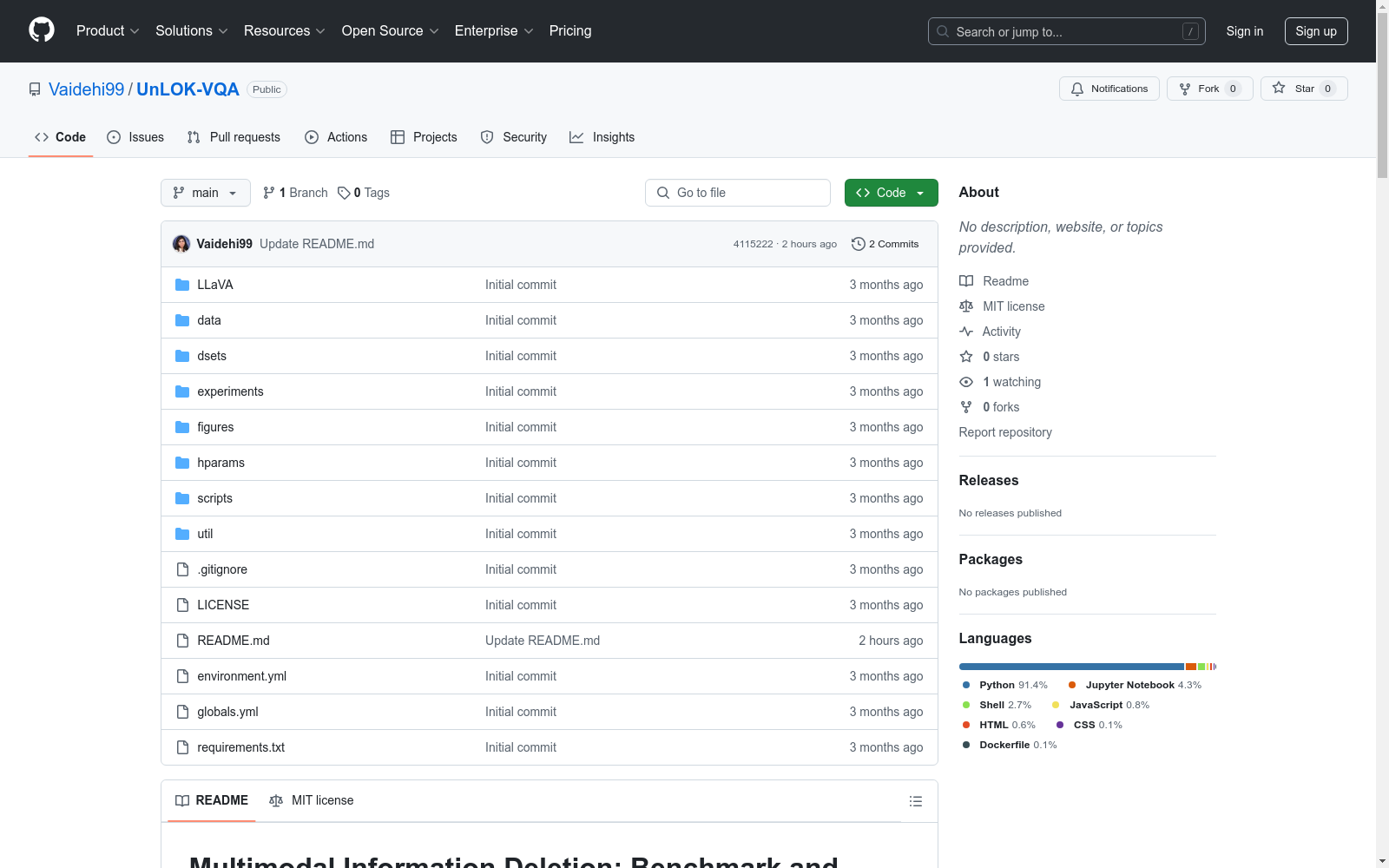Switch to the Projects tab
Screen dimensions: 1389x868
click(424, 137)
